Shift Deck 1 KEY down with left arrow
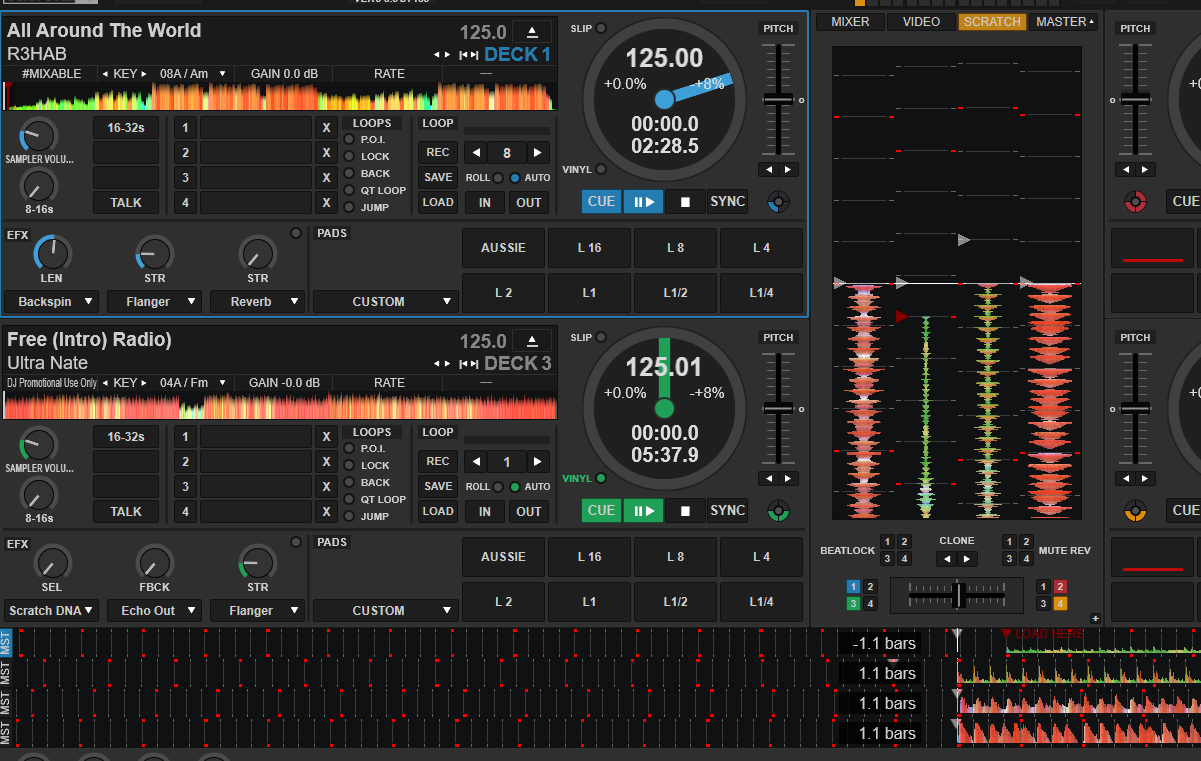The width and height of the screenshot is (1201, 761). pyautogui.click(x=105, y=74)
